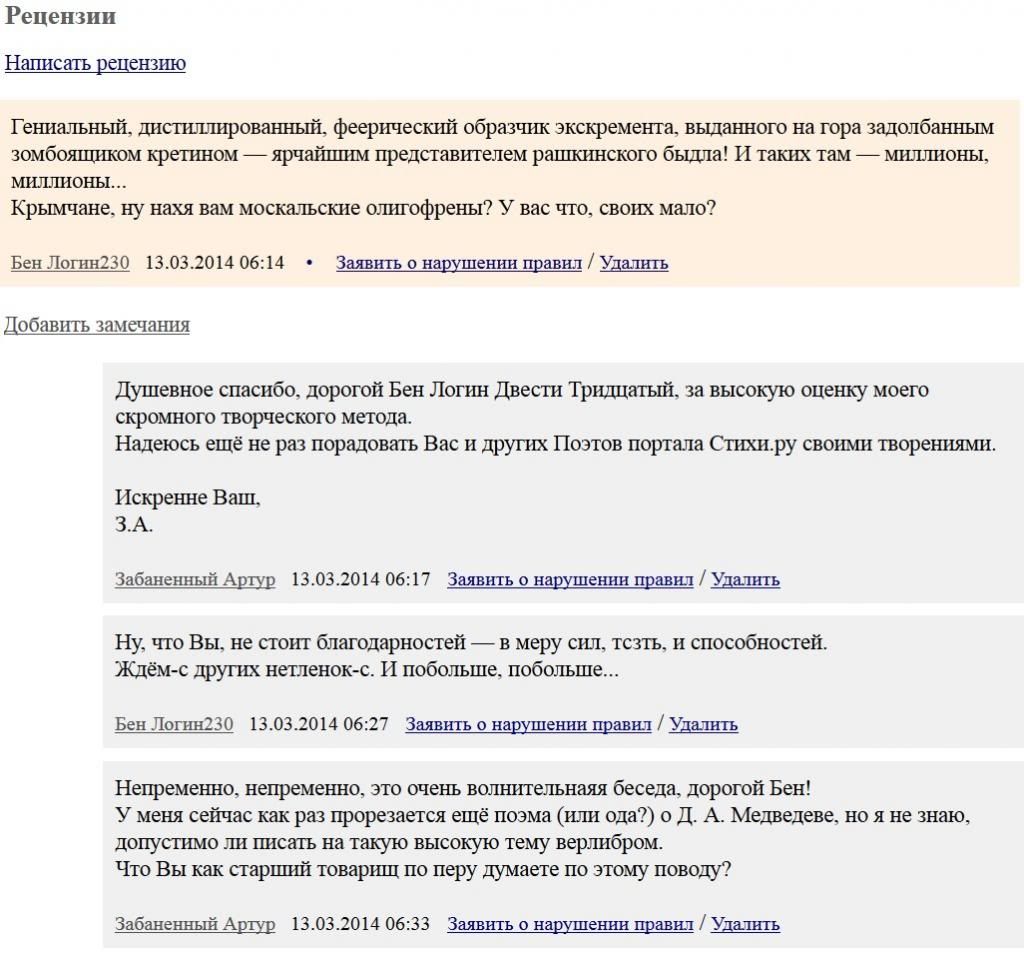Delete the reply posted at 06:33
The width and height of the screenshot is (1024, 968).
(x=745, y=924)
